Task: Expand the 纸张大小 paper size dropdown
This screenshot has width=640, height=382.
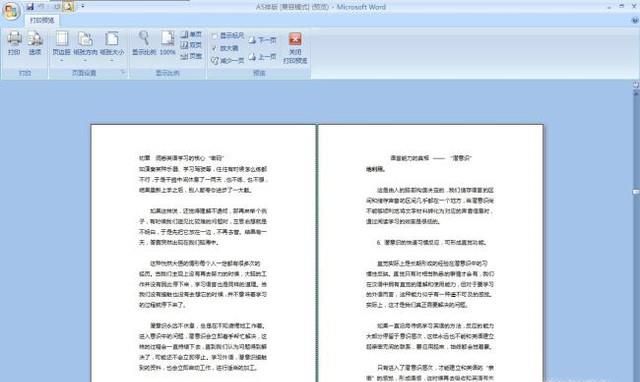Action: [112, 47]
